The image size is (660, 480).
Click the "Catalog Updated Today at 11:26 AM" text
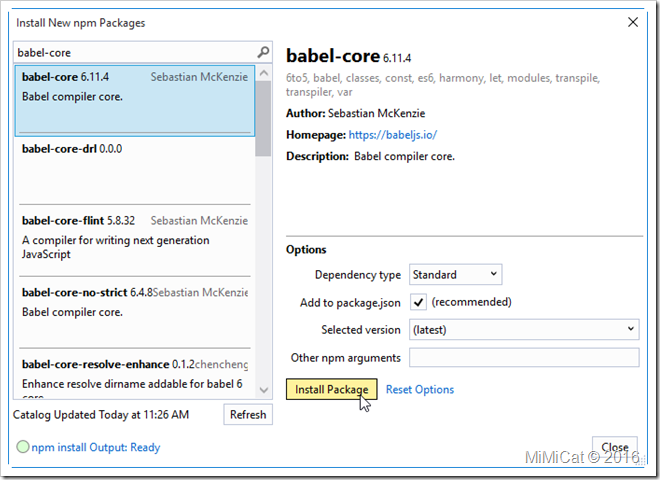[101, 415]
